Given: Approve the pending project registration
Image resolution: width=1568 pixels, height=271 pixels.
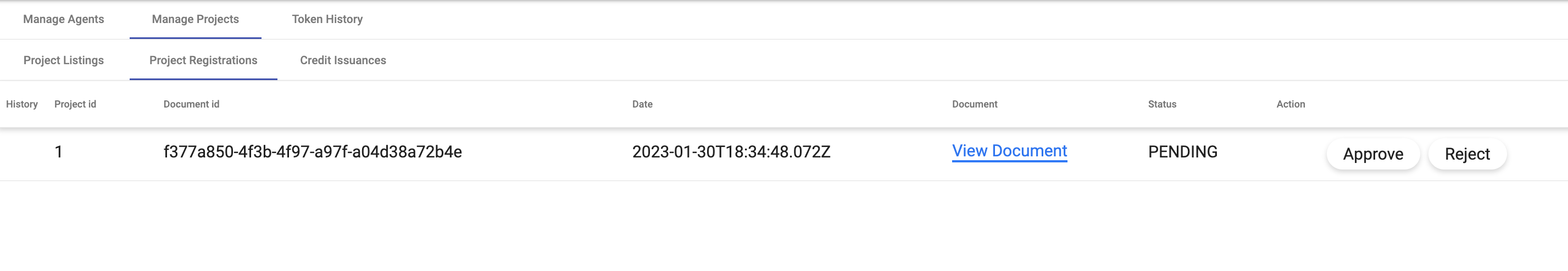Looking at the screenshot, I should [1372, 154].
